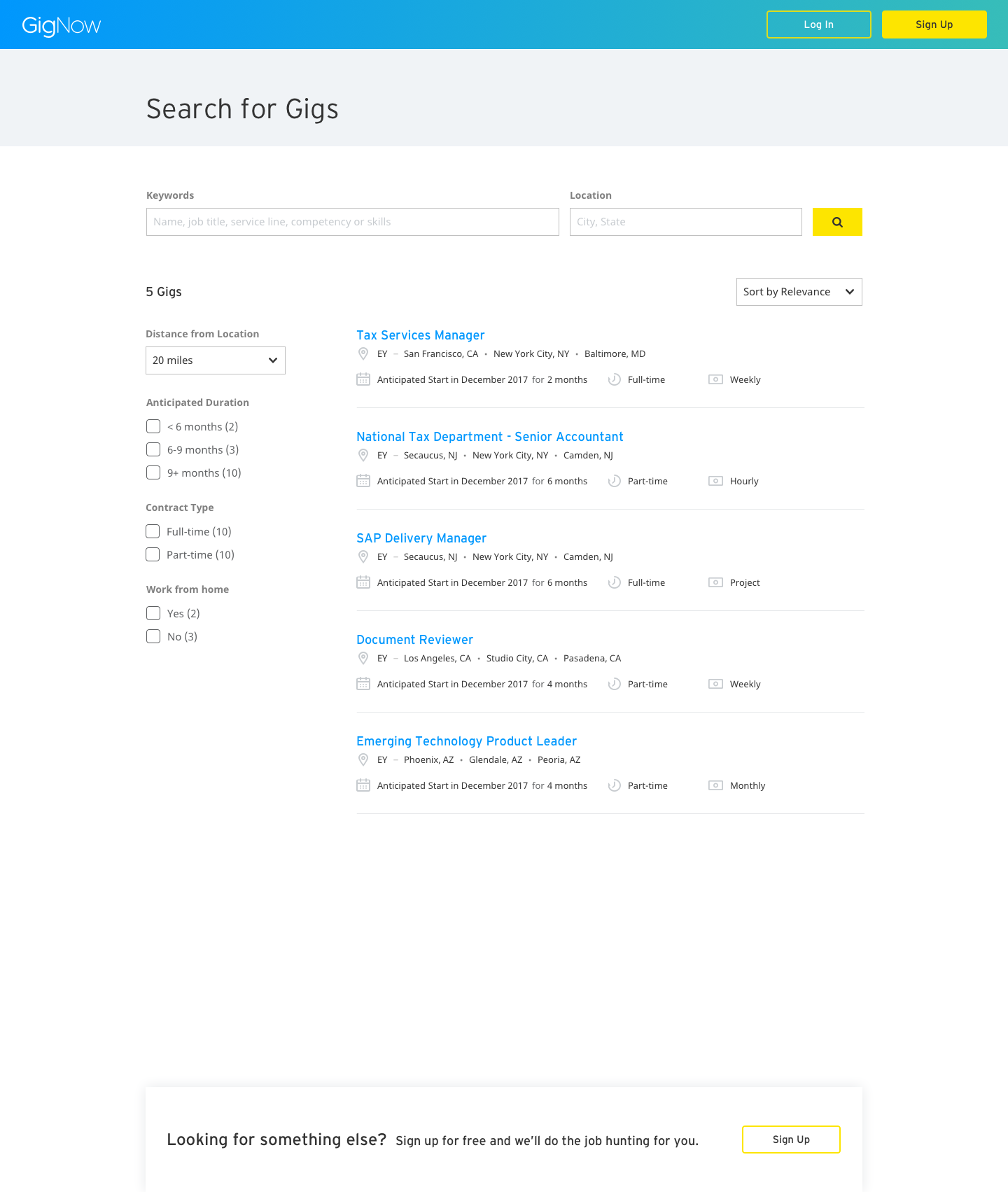The height and width of the screenshot is (1192, 1008).
Task: Click payment icon next to Document Reviewer Weekly
Action: pyautogui.click(x=715, y=684)
